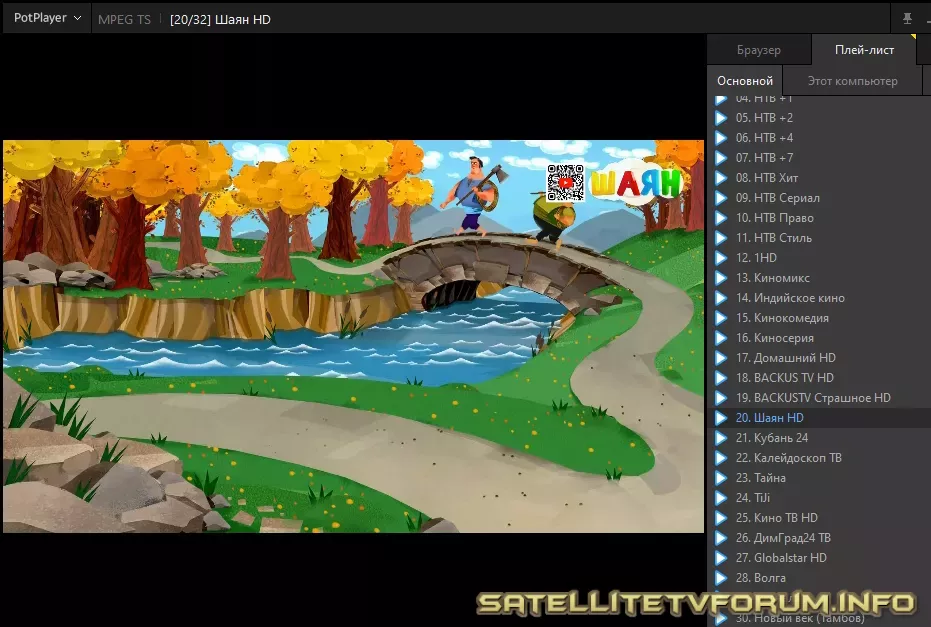This screenshot has height=627, width=931.
Task: Click the play icon beside Кубань 24
Action: pyautogui.click(x=721, y=438)
